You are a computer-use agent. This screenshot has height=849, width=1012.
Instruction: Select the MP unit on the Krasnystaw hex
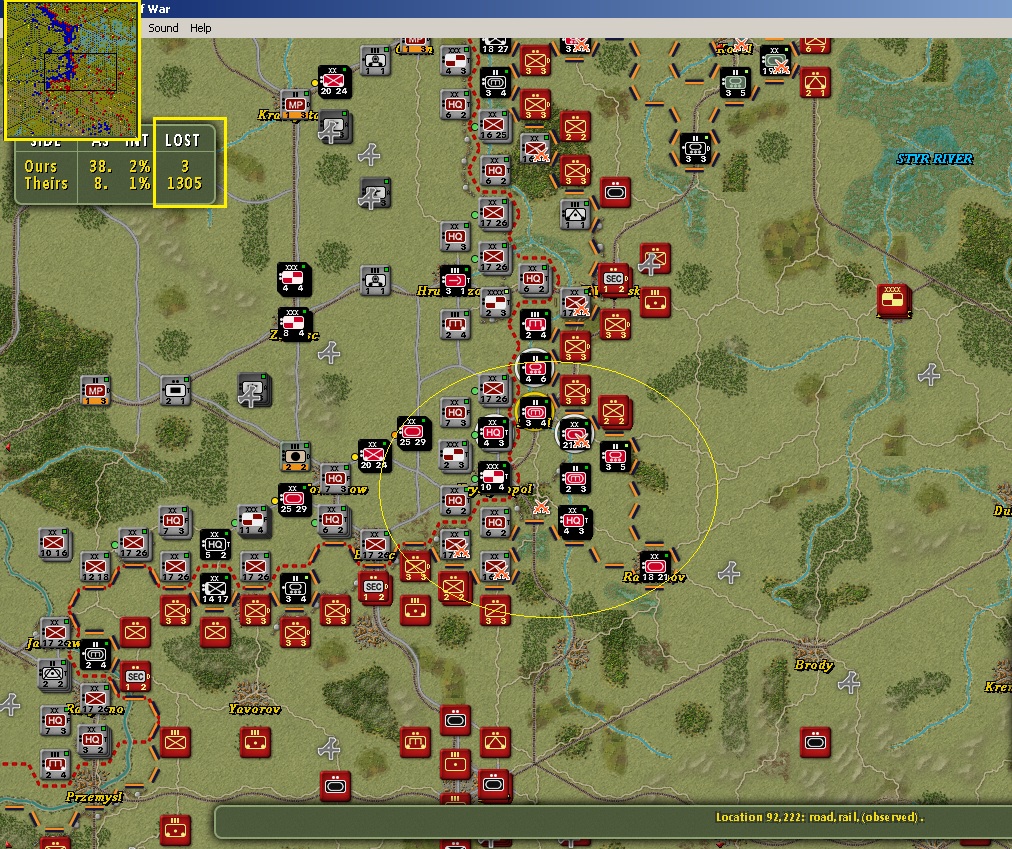pos(295,105)
